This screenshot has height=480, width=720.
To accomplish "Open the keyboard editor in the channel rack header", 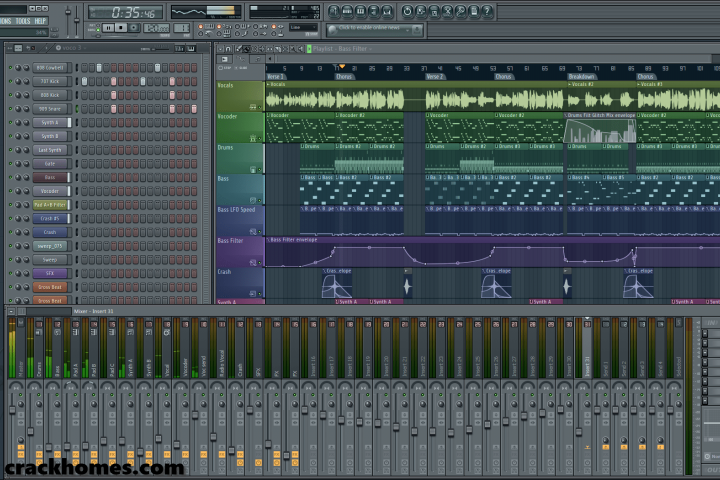I will [x=191, y=48].
